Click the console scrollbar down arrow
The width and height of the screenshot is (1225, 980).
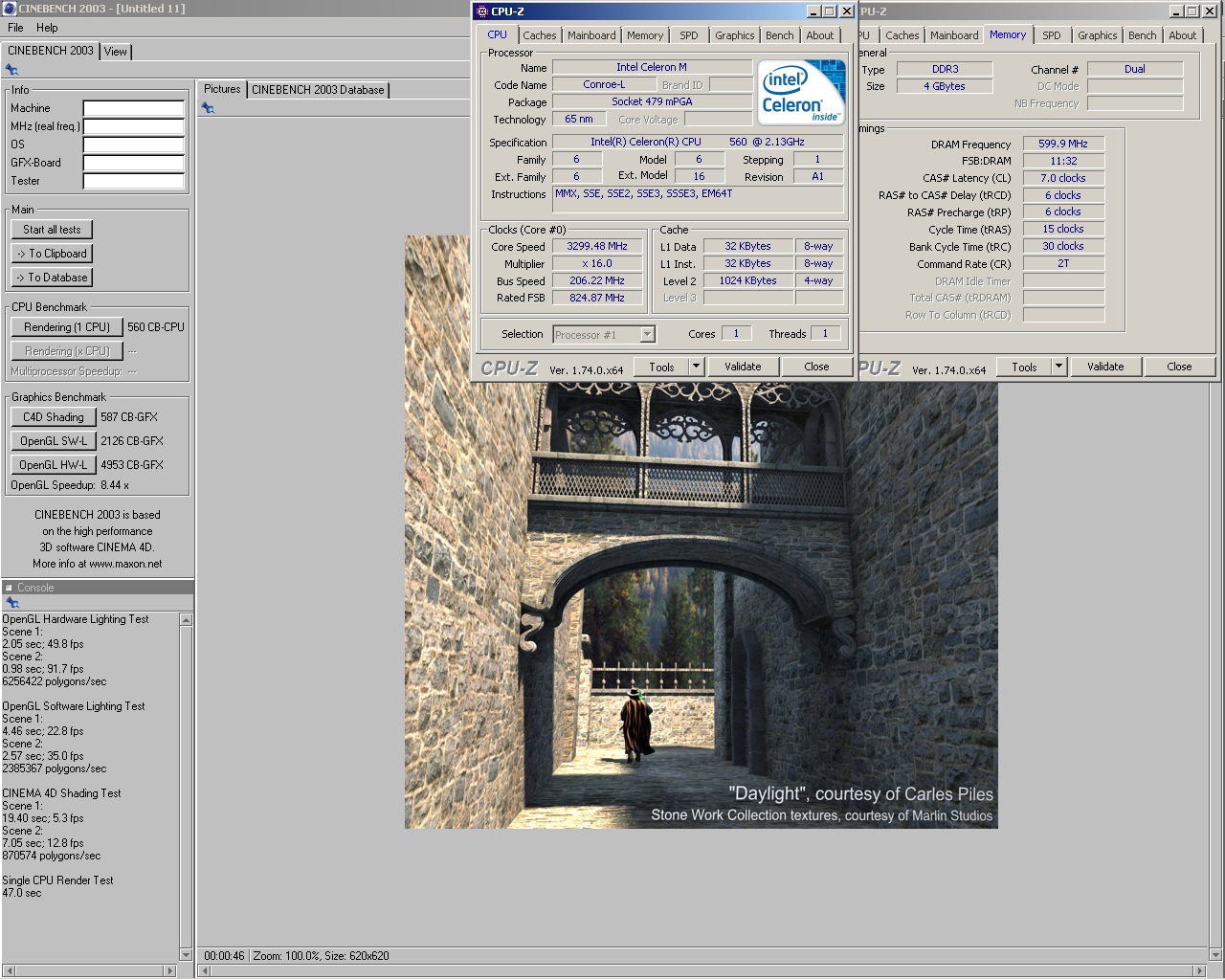(x=186, y=954)
